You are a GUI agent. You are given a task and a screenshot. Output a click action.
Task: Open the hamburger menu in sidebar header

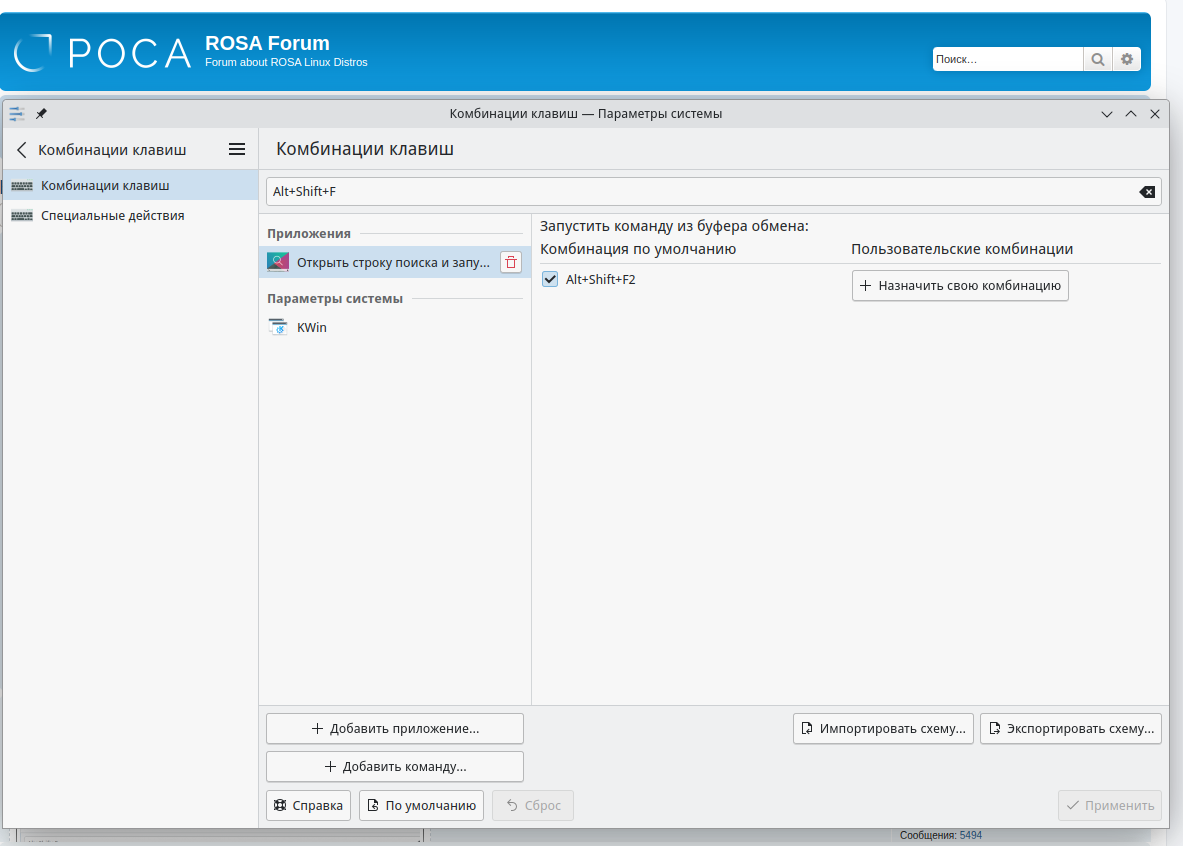pyautogui.click(x=237, y=149)
